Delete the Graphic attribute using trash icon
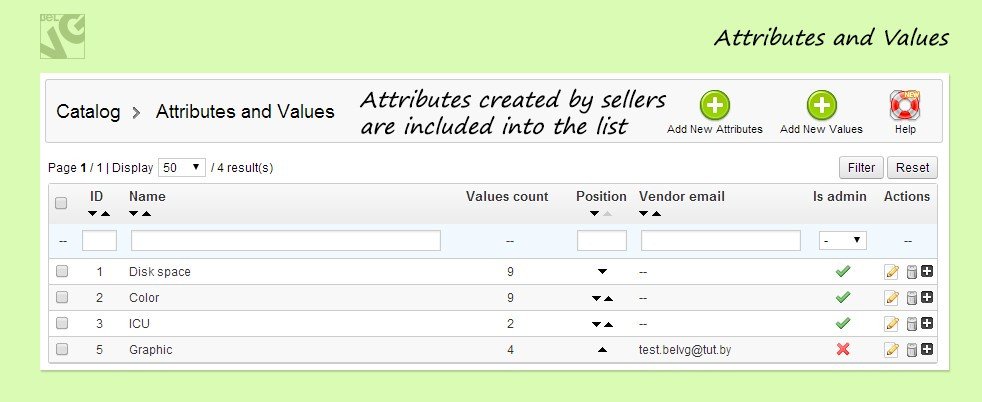The width and height of the screenshot is (982, 402). click(911, 349)
